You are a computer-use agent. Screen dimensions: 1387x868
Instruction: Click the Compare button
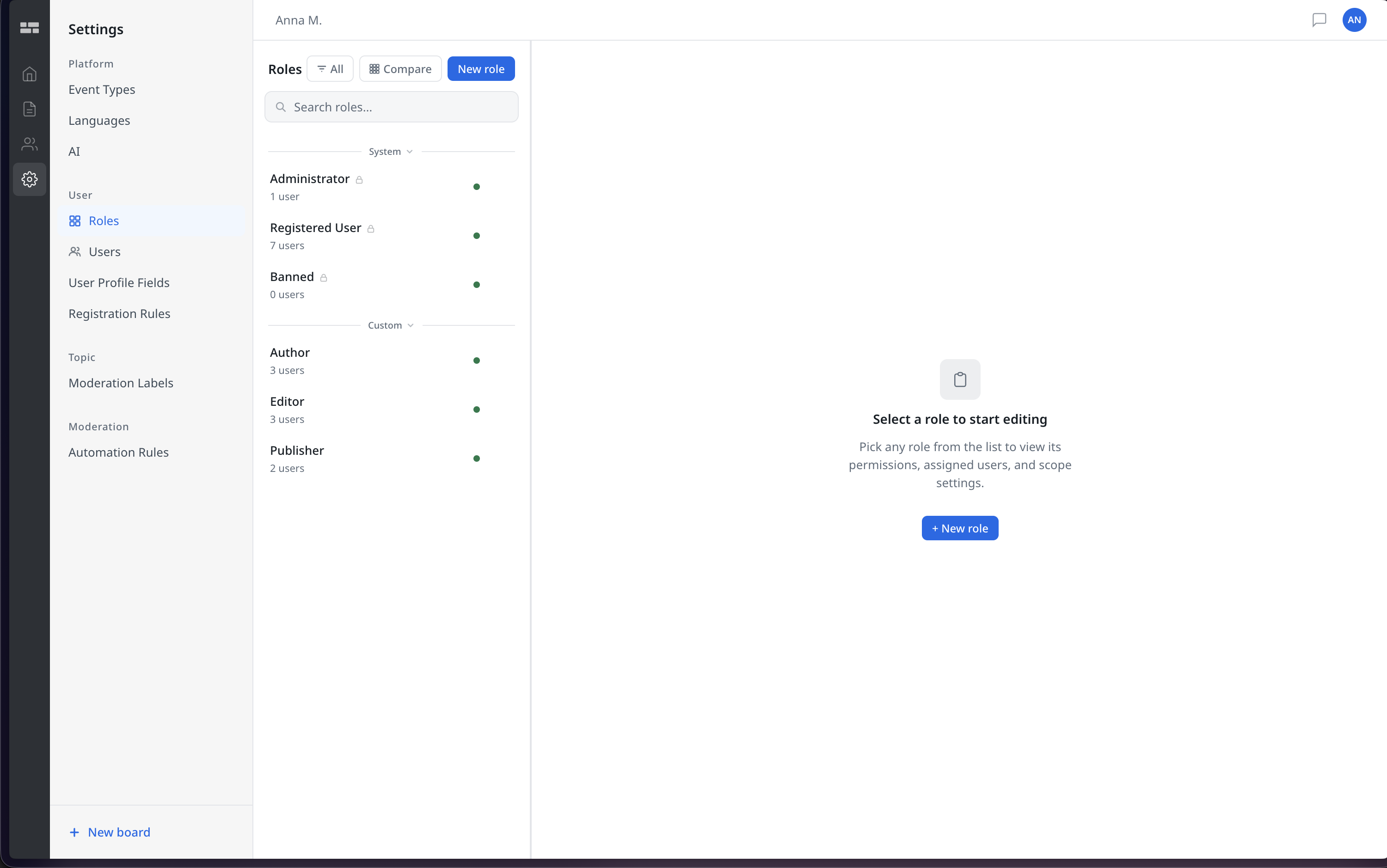[400, 69]
